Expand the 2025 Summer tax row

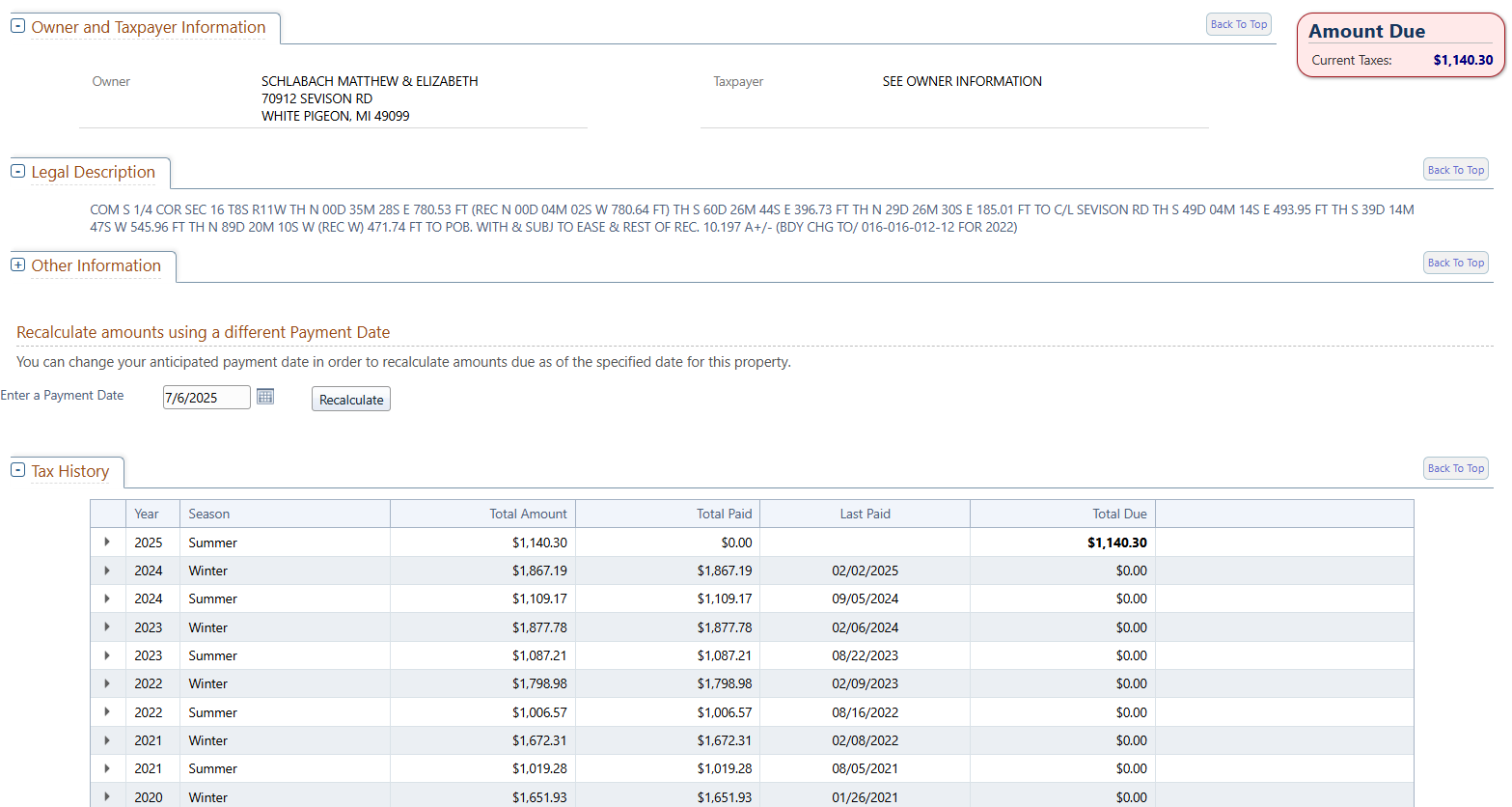click(x=107, y=543)
